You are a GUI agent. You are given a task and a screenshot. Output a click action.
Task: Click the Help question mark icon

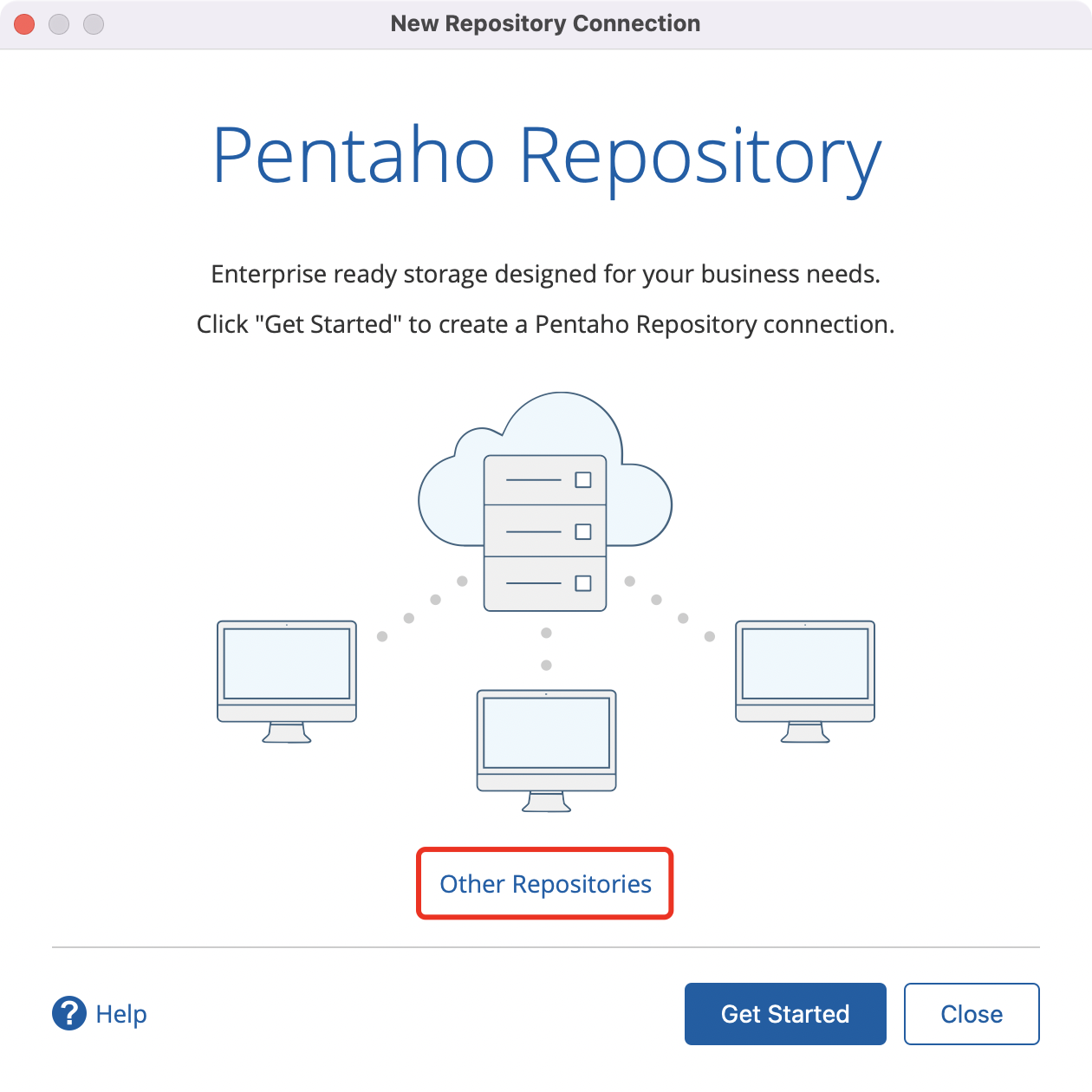(x=69, y=1013)
